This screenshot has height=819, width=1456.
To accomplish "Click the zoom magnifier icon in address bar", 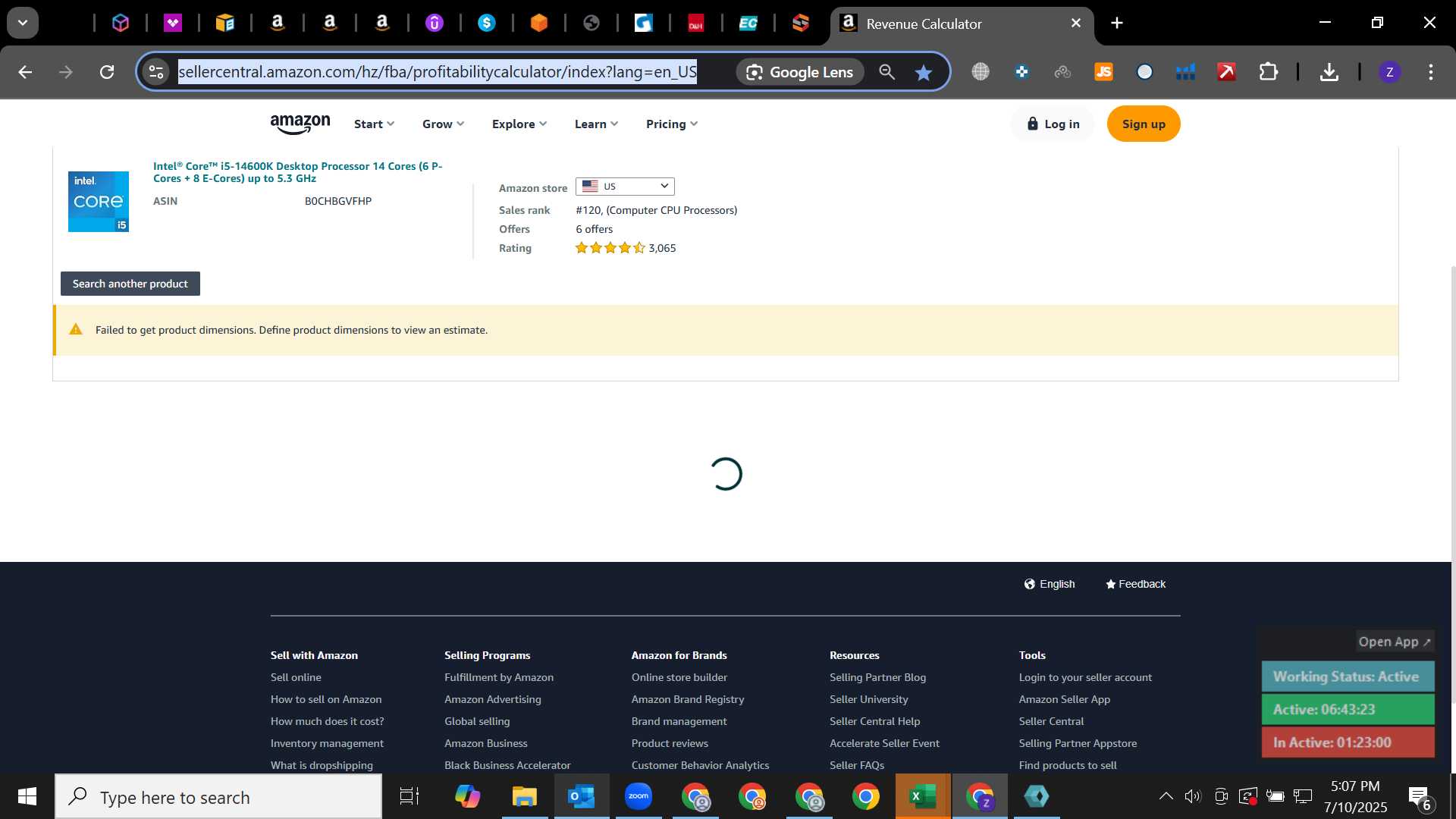I will pyautogui.click(x=886, y=72).
